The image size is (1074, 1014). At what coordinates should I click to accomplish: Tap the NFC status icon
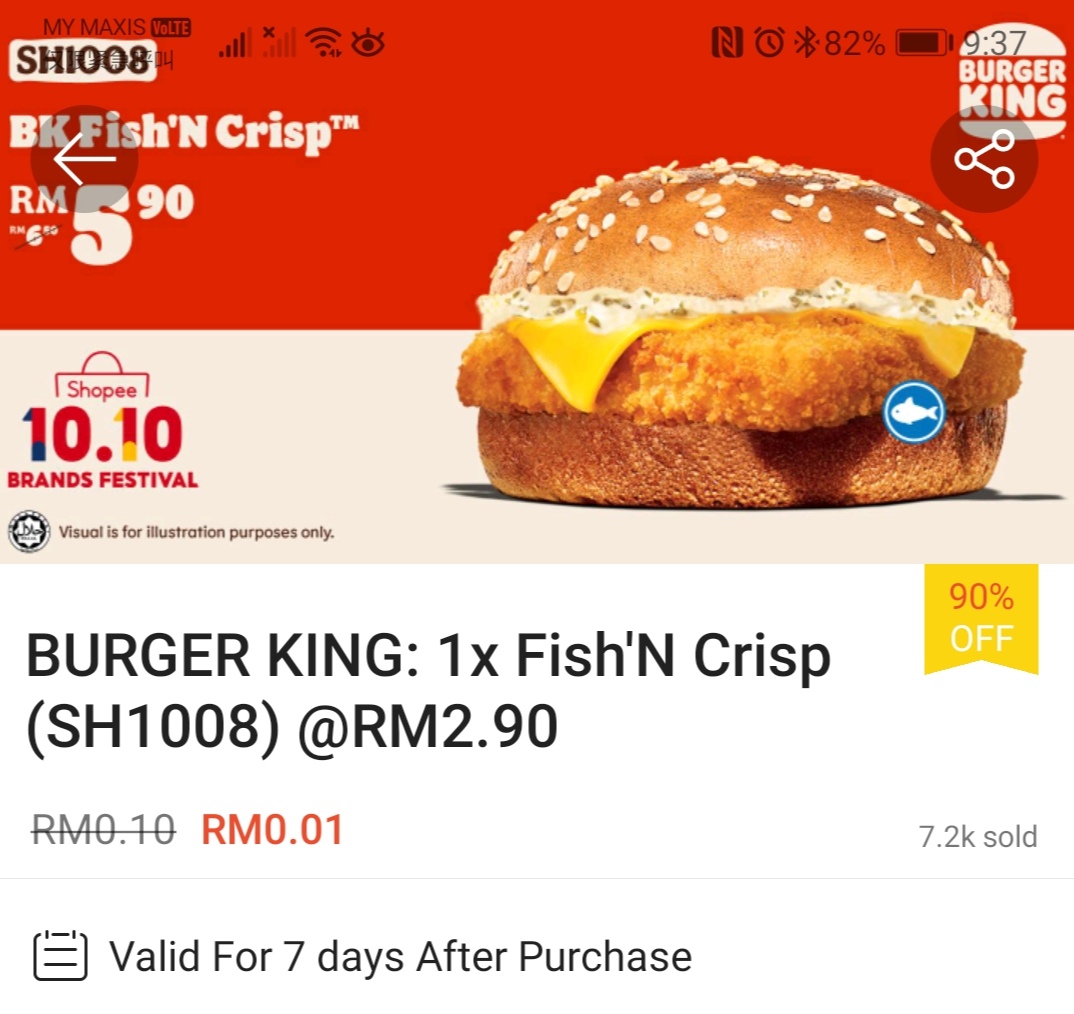(727, 42)
